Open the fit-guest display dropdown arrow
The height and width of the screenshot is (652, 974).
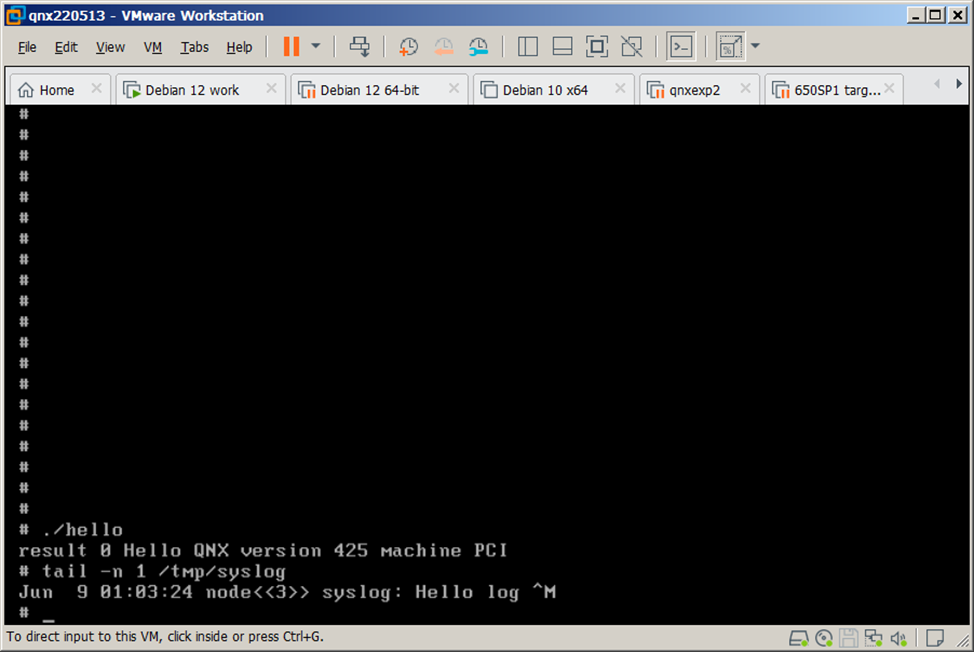point(755,47)
